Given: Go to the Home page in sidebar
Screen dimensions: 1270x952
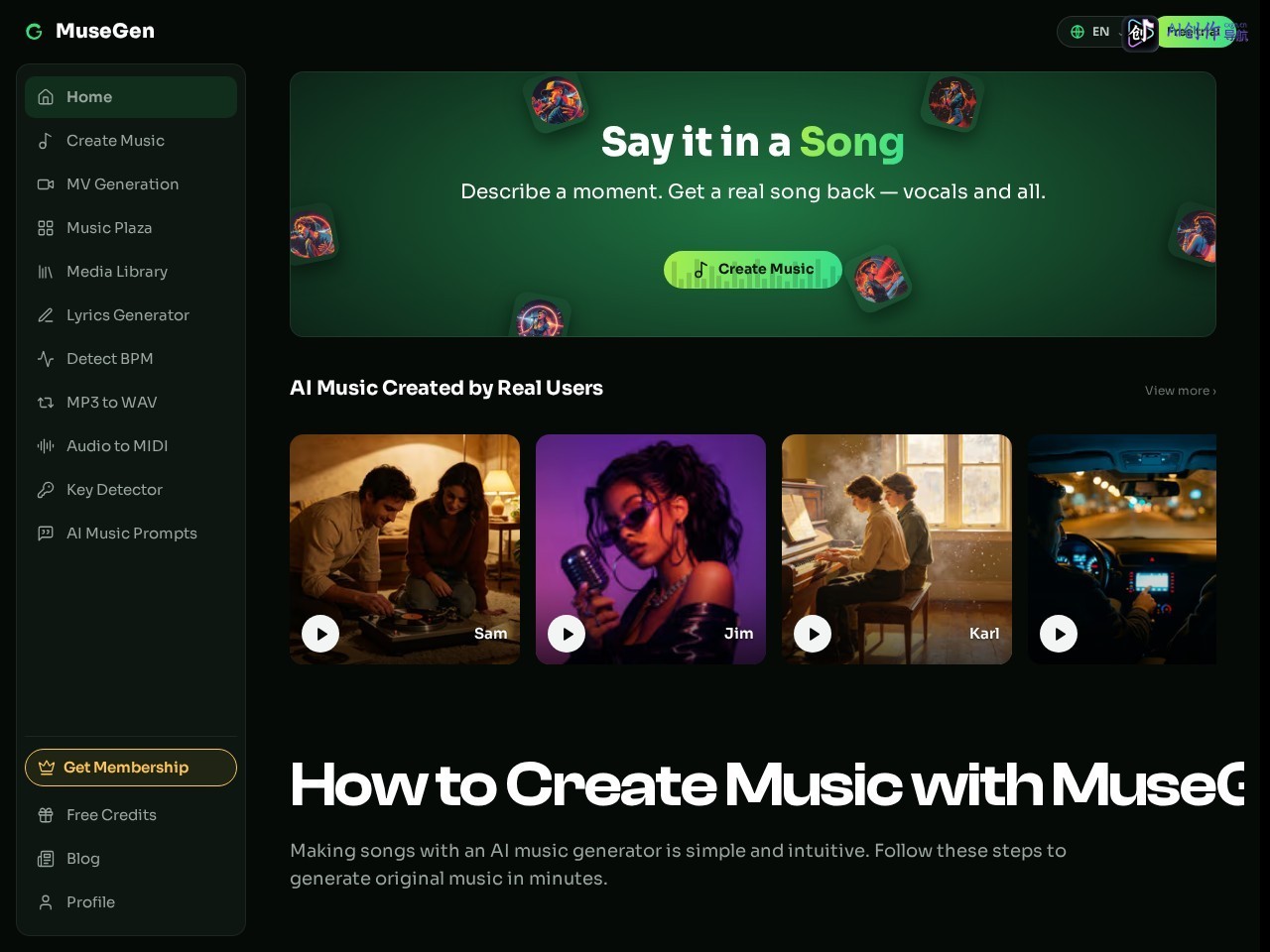Looking at the screenshot, I should [131, 97].
